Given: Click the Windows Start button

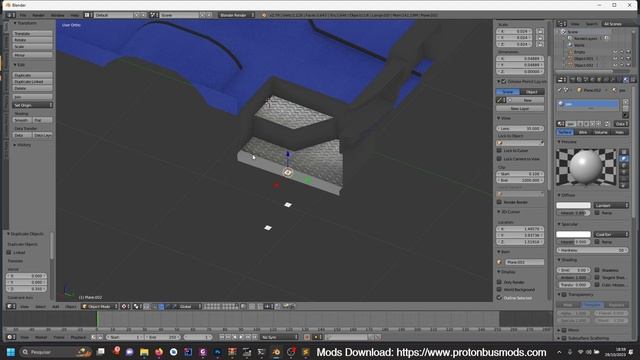Looking at the screenshot, I should click(11, 352).
